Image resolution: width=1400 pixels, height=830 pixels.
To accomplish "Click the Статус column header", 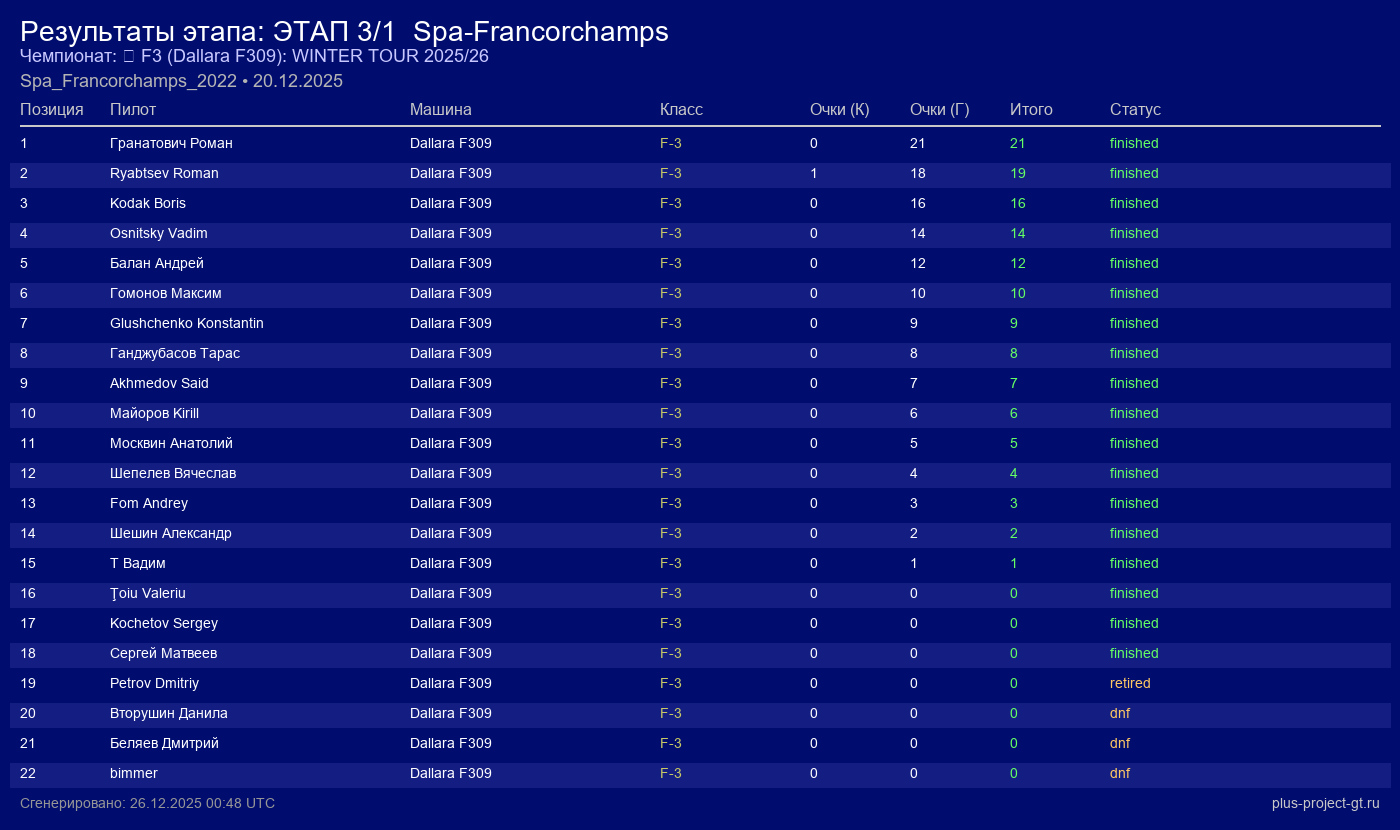I will [1135, 109].
